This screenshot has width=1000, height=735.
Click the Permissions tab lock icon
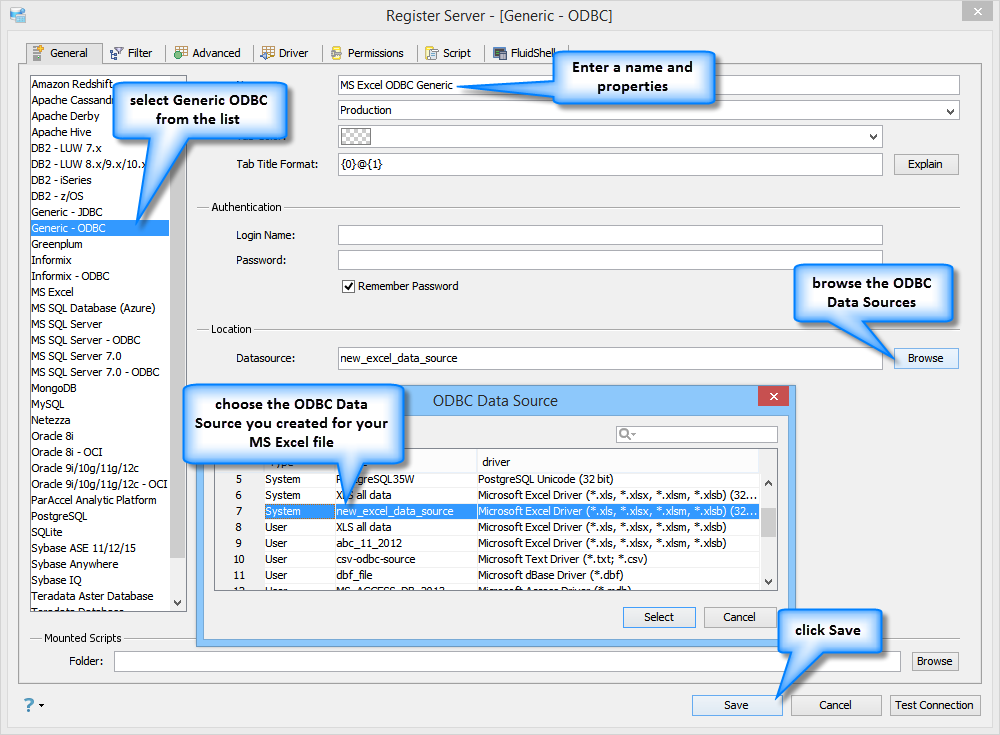click(336, 54)
